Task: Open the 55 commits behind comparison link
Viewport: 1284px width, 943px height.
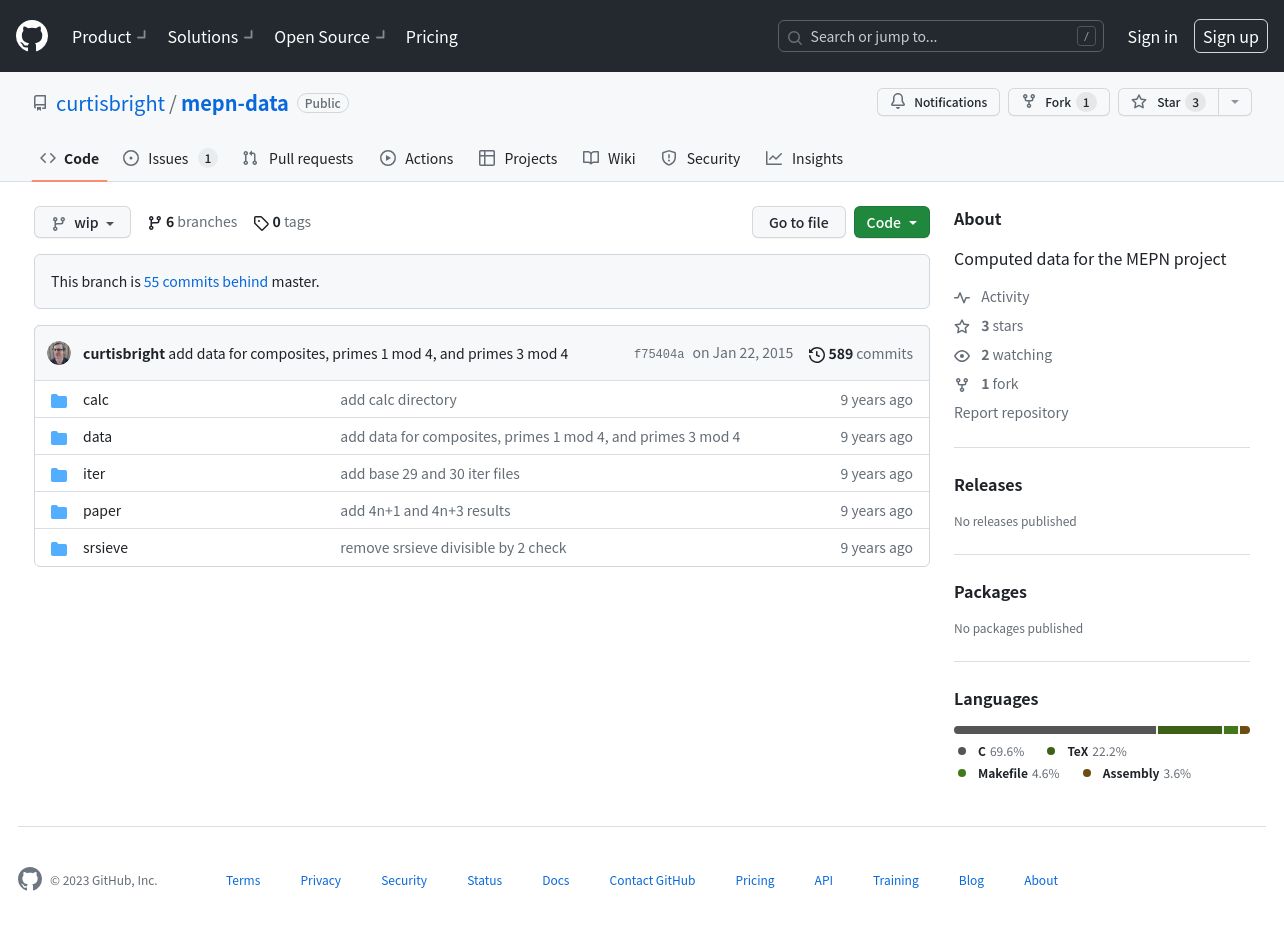Action: [206, 282]
